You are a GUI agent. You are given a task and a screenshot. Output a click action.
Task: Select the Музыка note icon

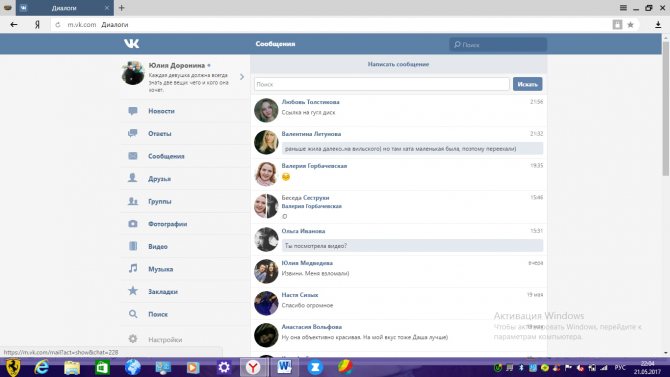133,268
